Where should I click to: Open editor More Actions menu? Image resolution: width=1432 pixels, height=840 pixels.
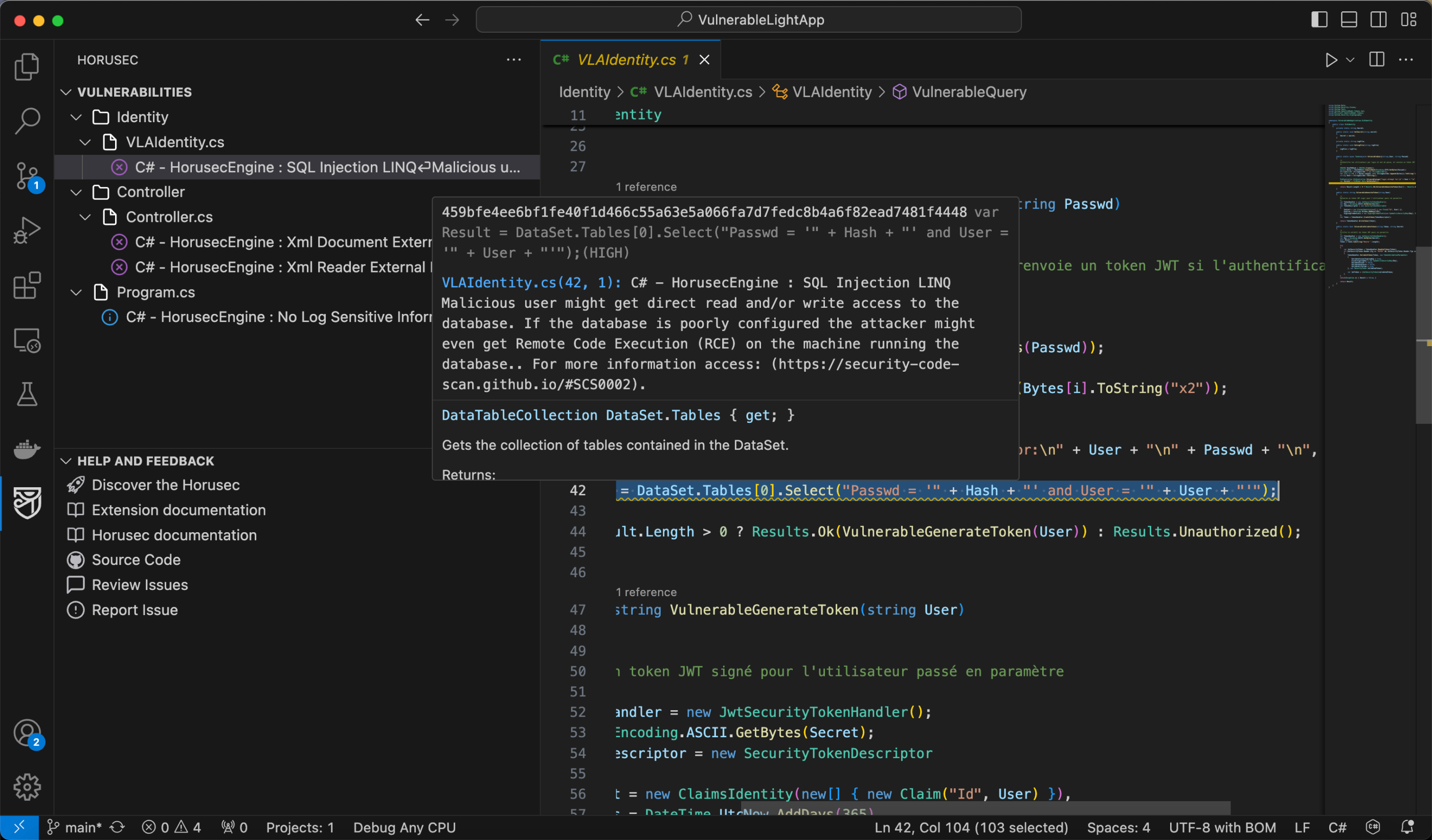[1406, 60]
